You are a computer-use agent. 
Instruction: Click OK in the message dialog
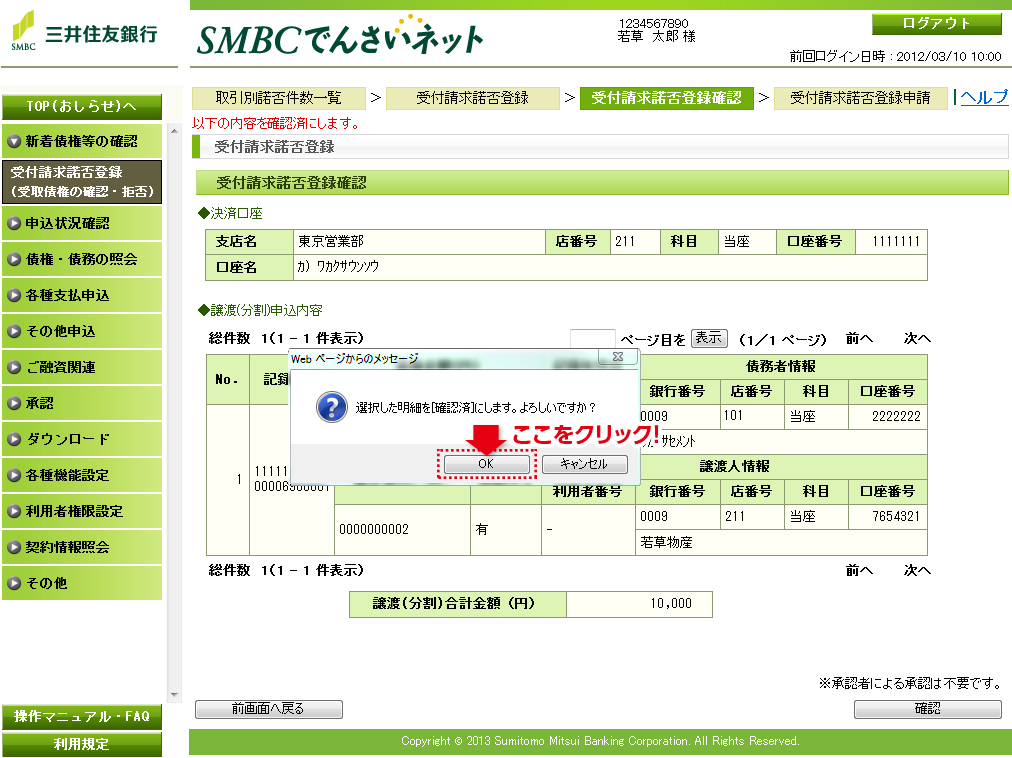(x=486, y=464)
